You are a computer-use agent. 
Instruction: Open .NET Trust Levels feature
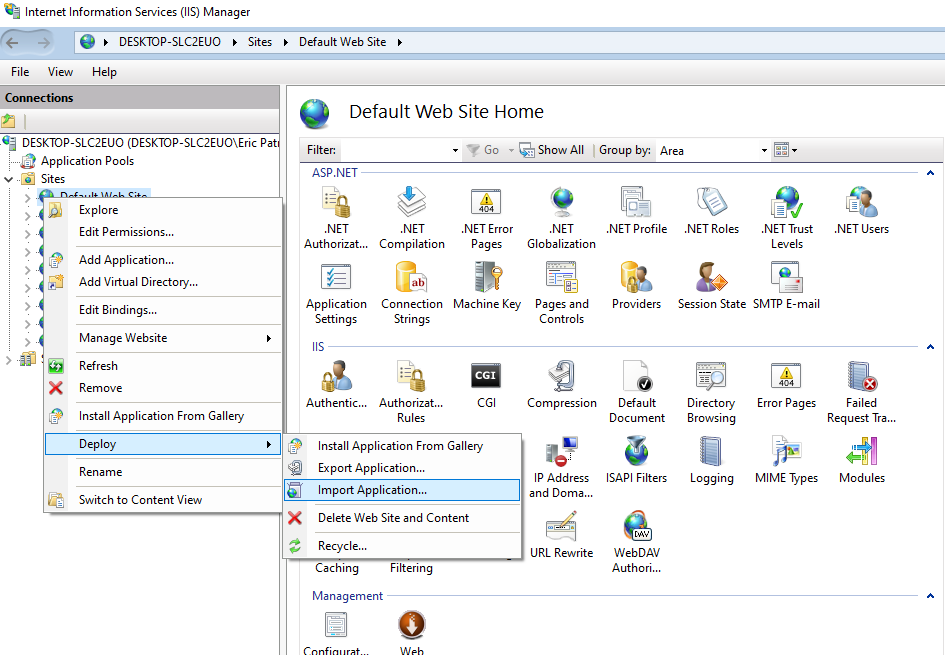point(786,218)
